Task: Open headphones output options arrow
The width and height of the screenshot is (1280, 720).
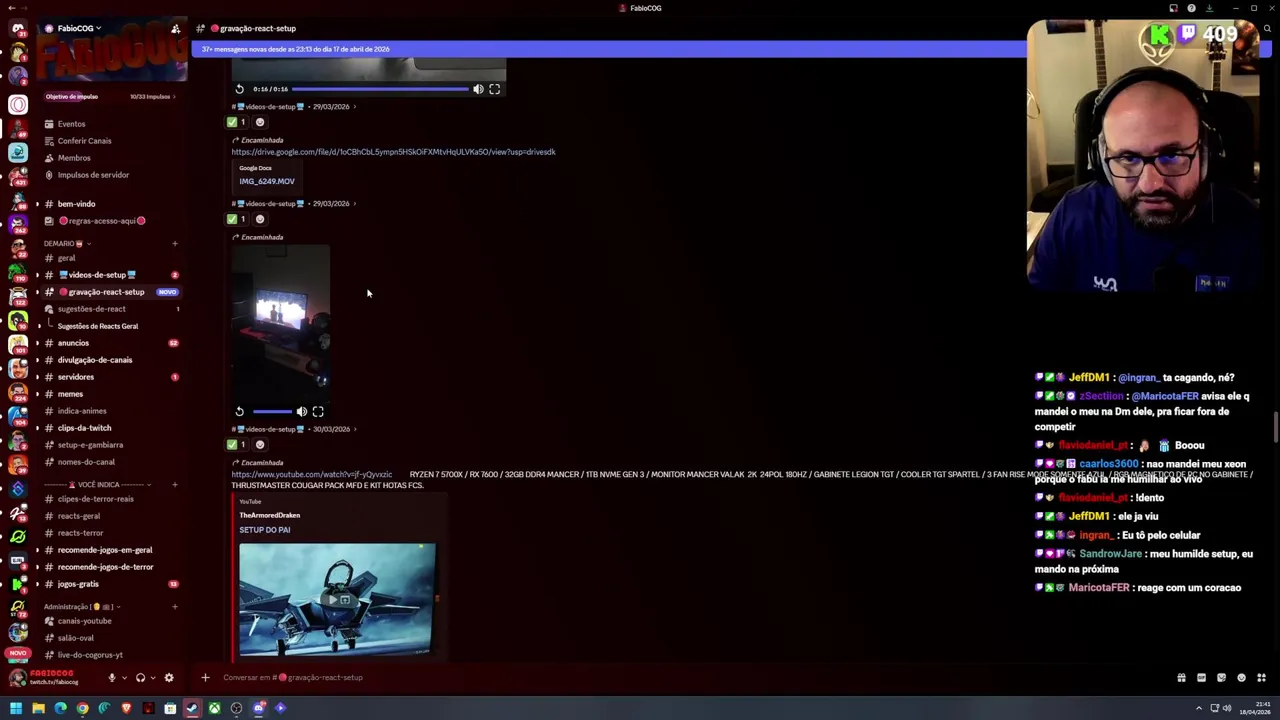Action: (x=152, y=678)
